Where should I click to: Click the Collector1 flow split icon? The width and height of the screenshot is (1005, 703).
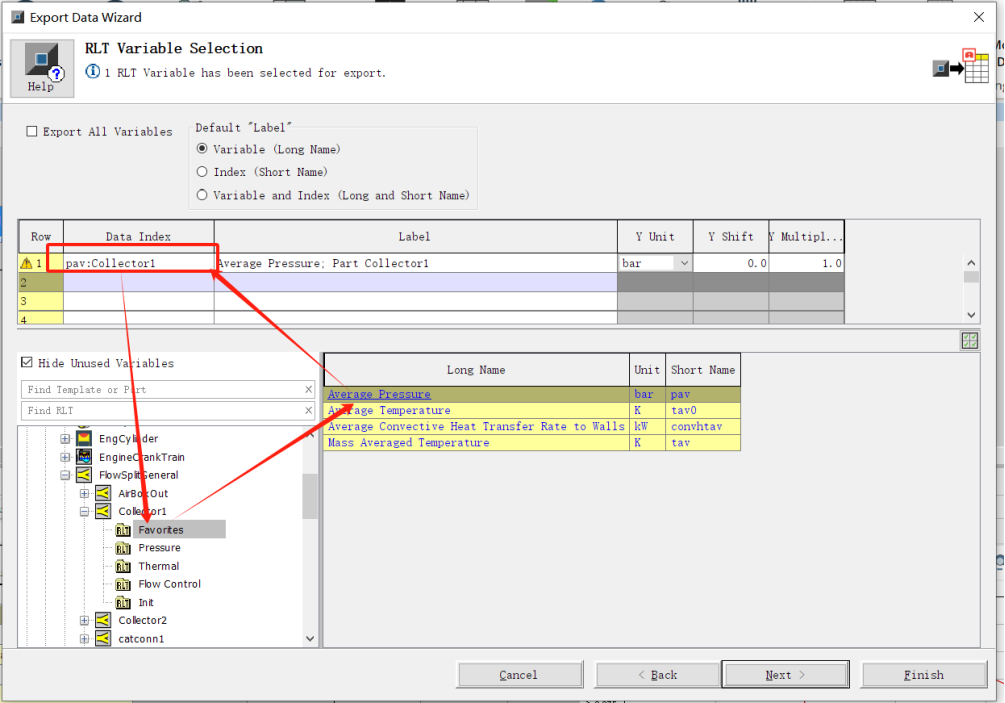pos(103,511)
